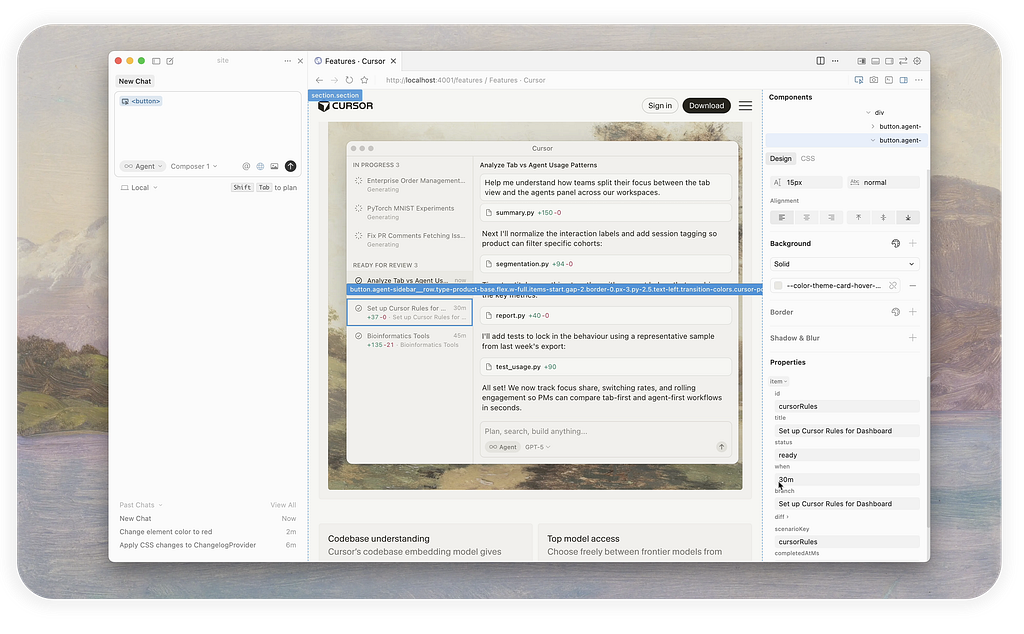The height and width of the screenshot is (634, 1024).
Task: Split the editor with the columns icon
Action: [x=820, y=61]
